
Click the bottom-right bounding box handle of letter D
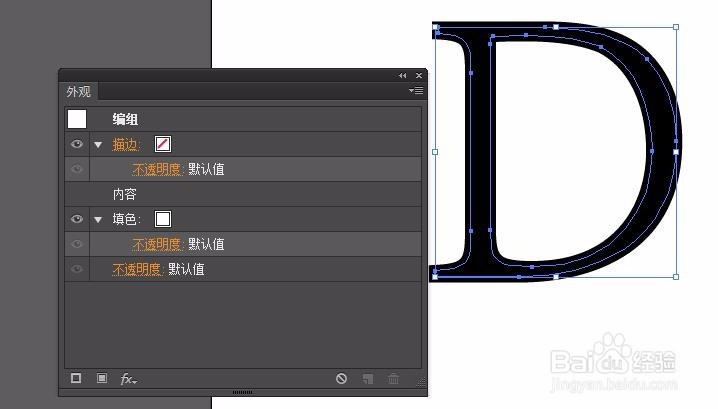pos(676,277)
